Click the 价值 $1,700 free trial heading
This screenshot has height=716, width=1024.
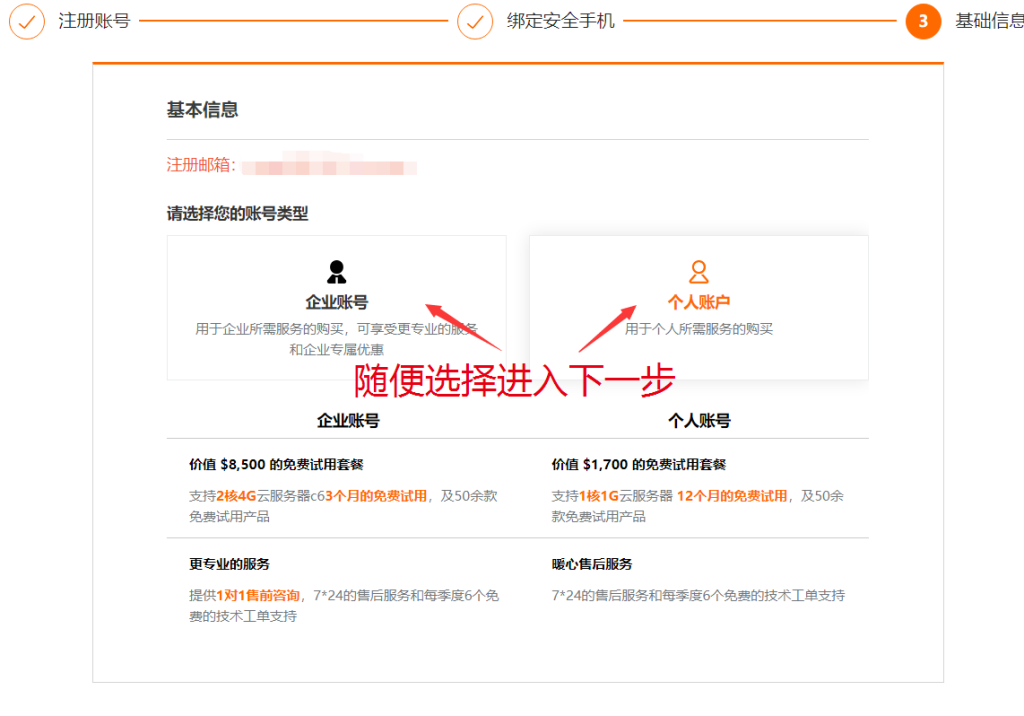tap(638, 464)
